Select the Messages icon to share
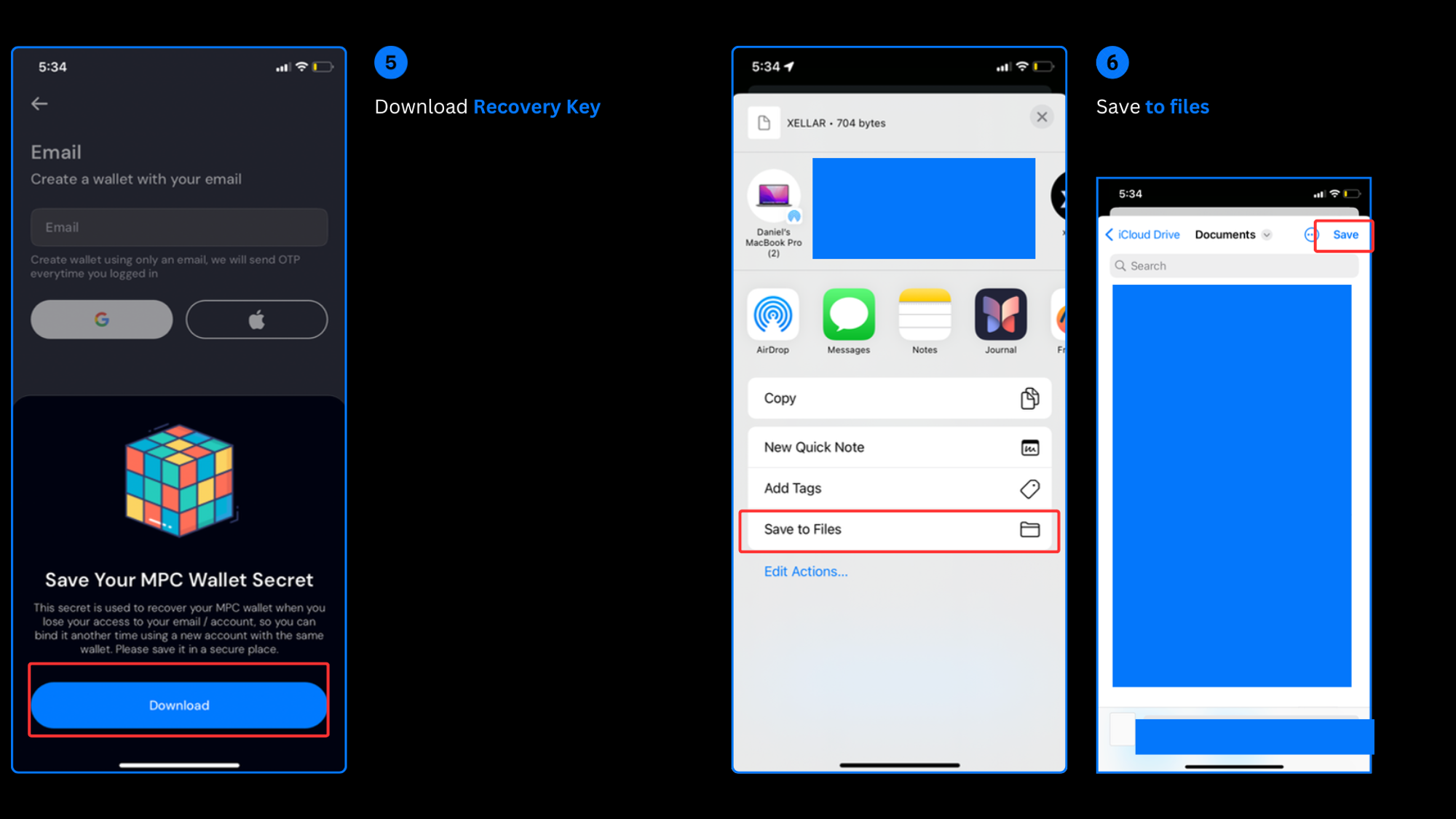 [x=848, y=314]
